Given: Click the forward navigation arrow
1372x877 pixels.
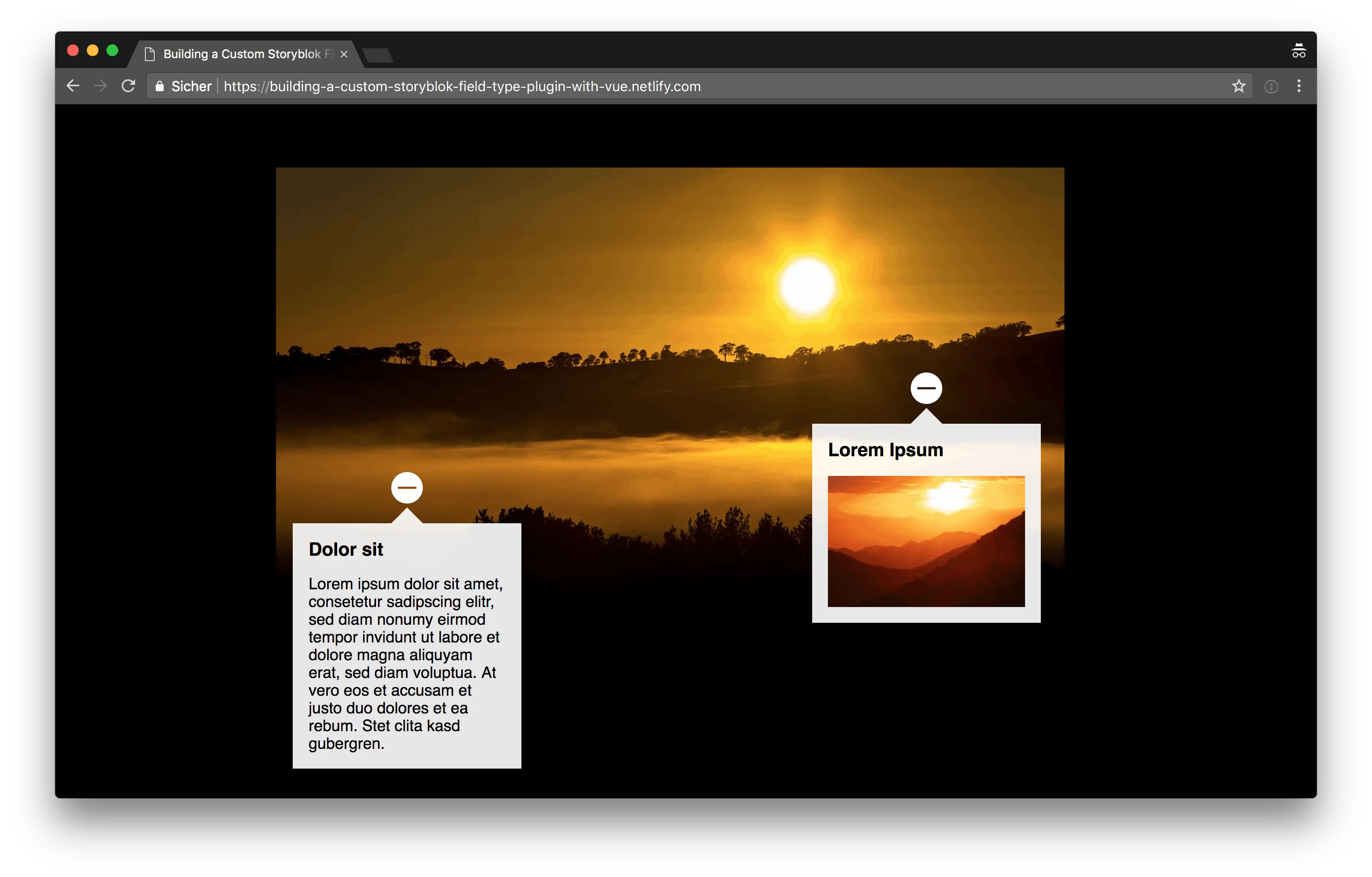Looking at the screenshot, I should point(100,86).
